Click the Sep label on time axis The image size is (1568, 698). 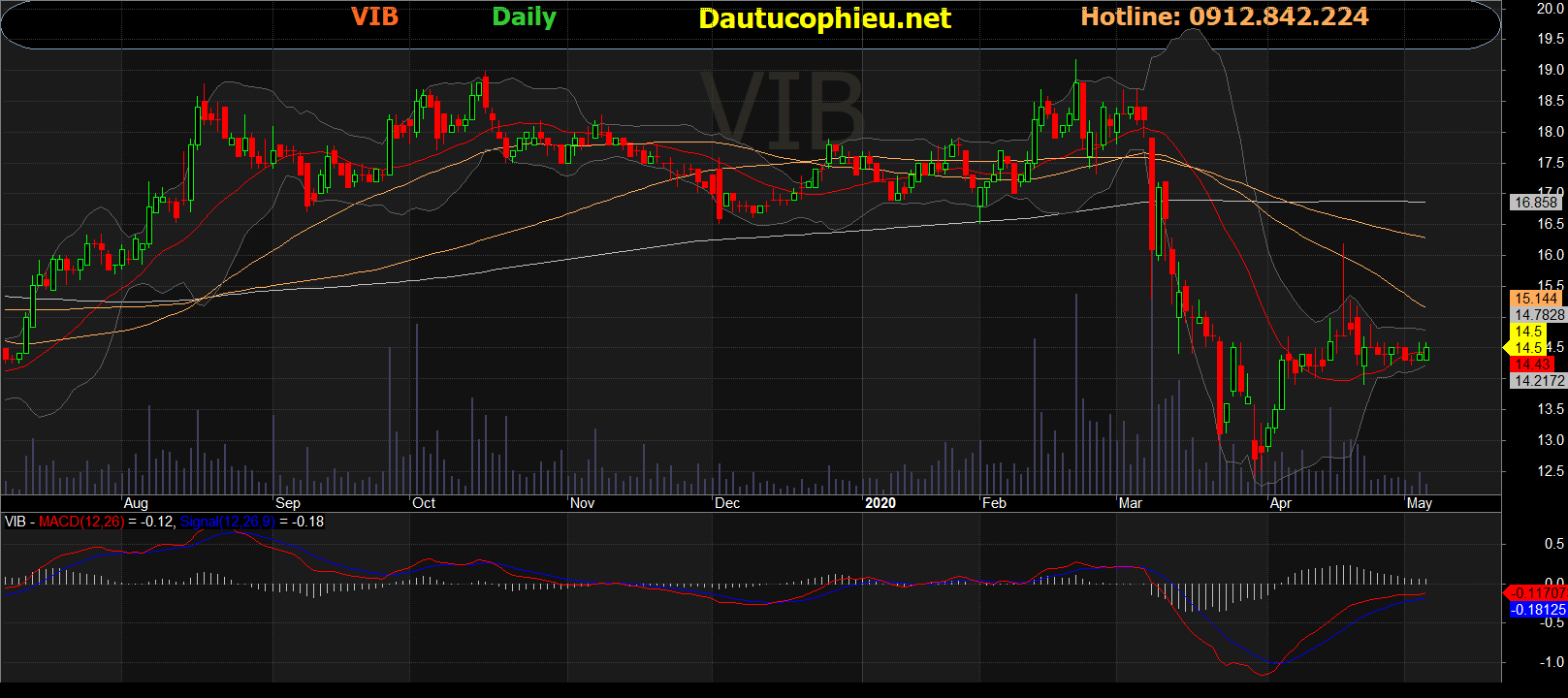(288, 503)
